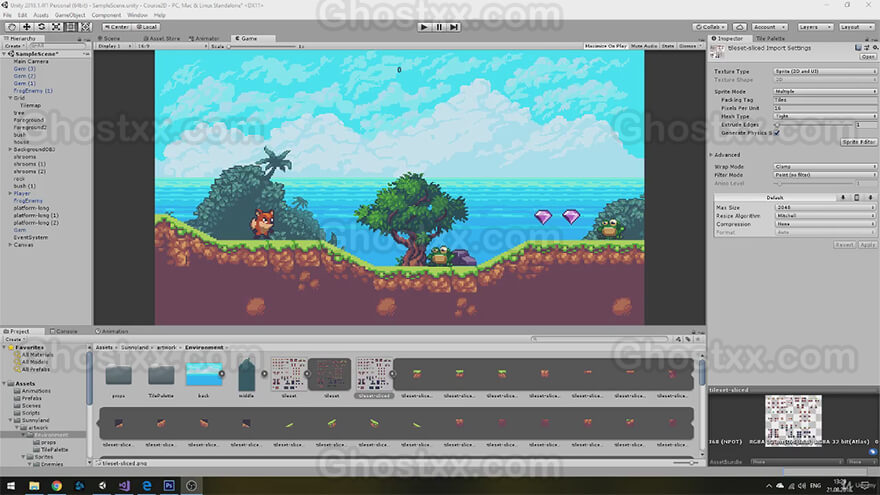
Task: Open Microsoft Edge from the taskbar
Action: (146, 485)
